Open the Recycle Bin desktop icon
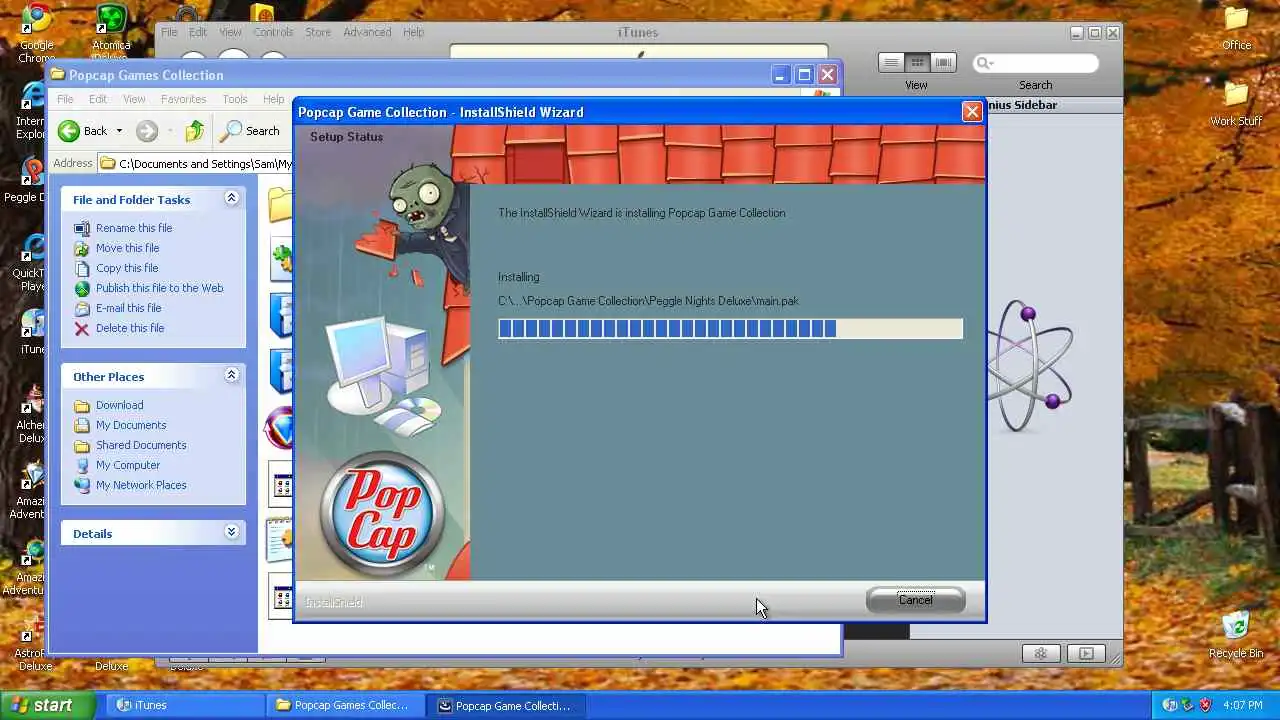Screen dimensions: 1280x720 tap(1236, 634)
